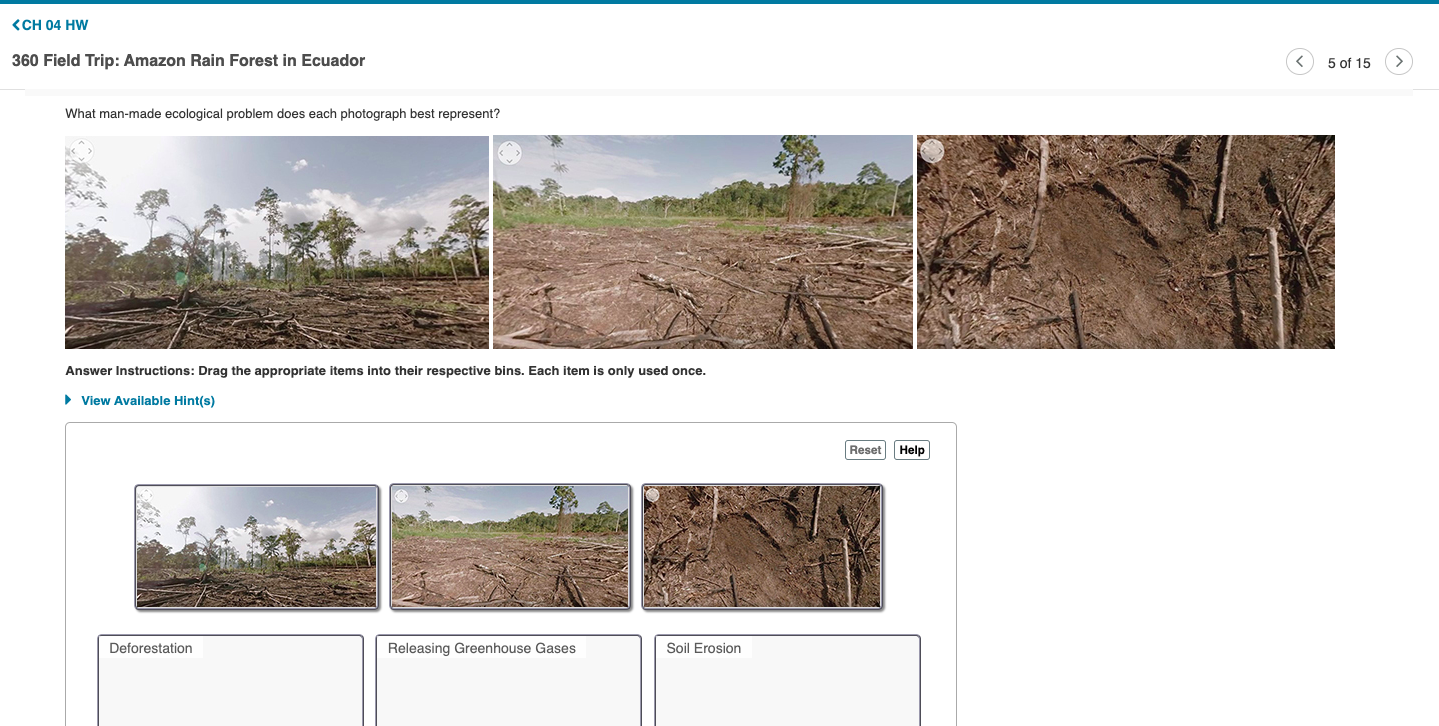Go to the next question arrow

coord(1399,62)
